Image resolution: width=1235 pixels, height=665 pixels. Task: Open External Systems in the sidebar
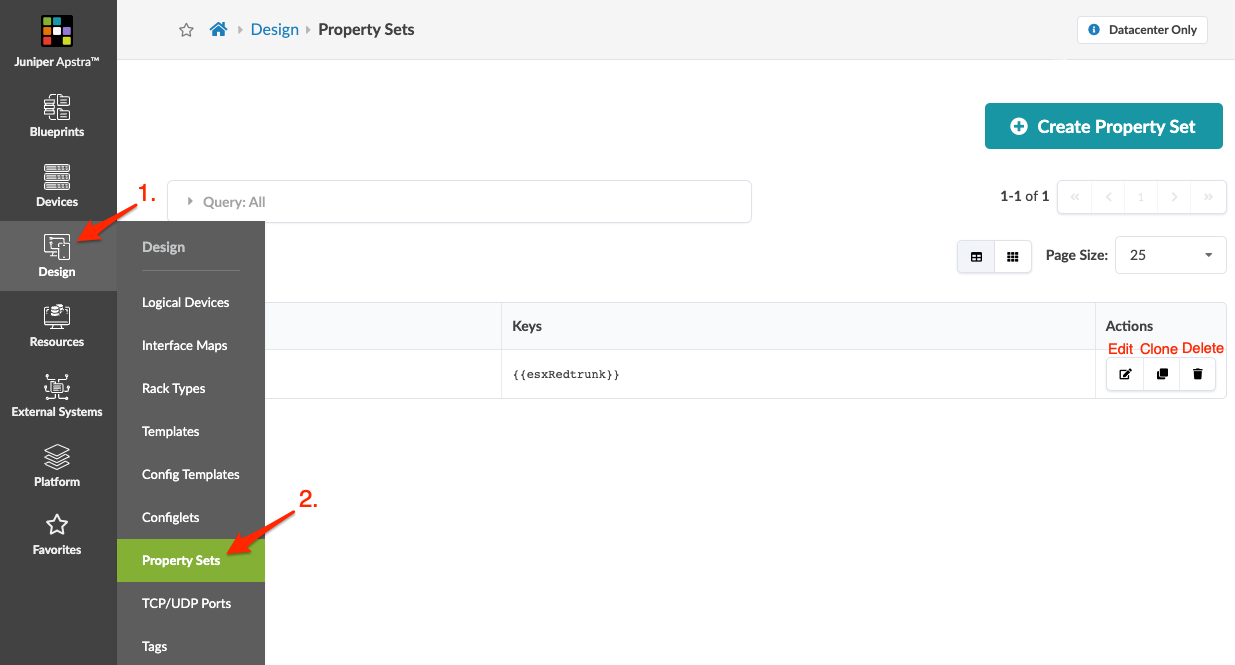pos(57,396)
